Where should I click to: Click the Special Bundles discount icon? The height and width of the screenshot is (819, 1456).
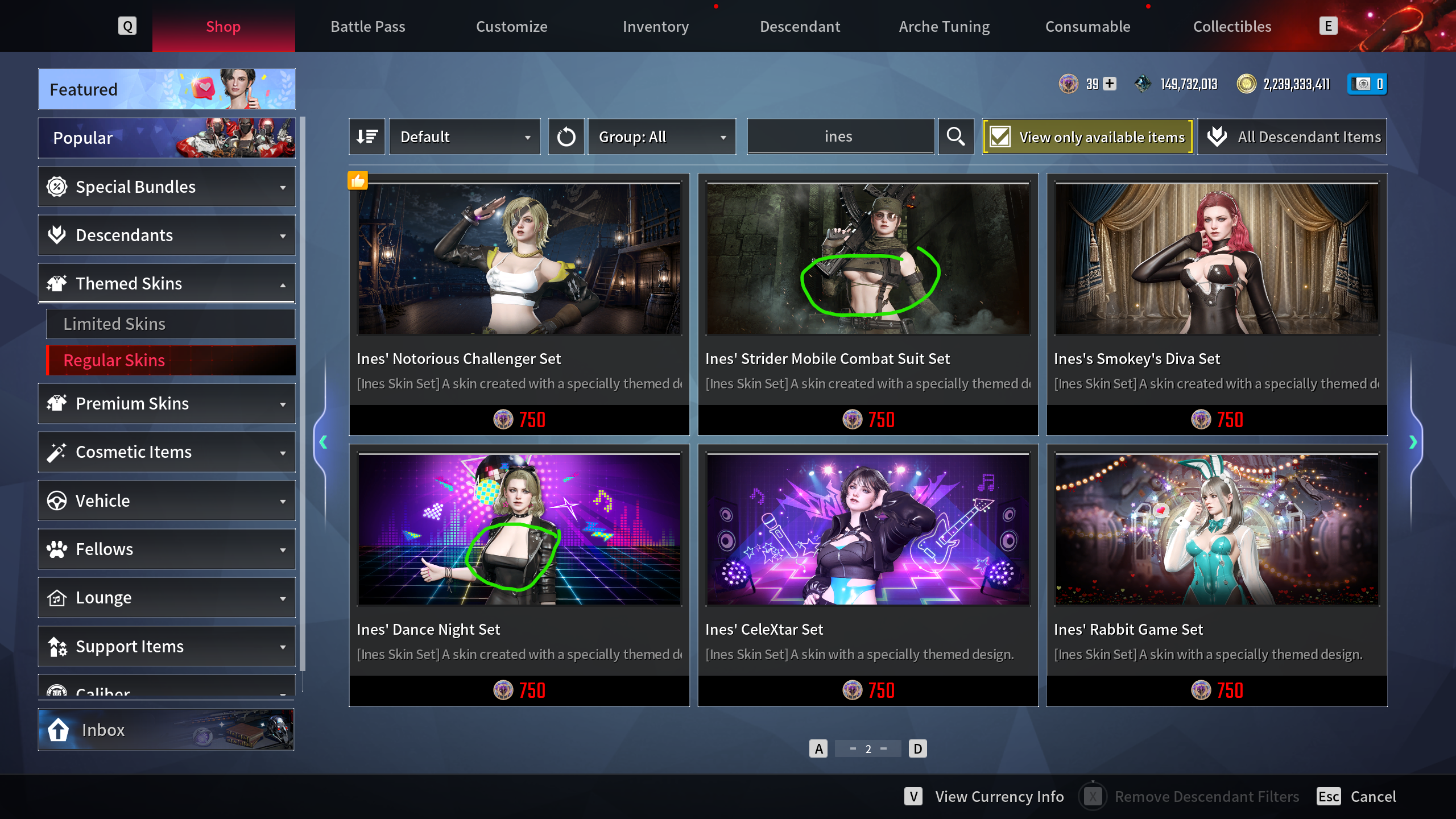click(x=57, y=187)
